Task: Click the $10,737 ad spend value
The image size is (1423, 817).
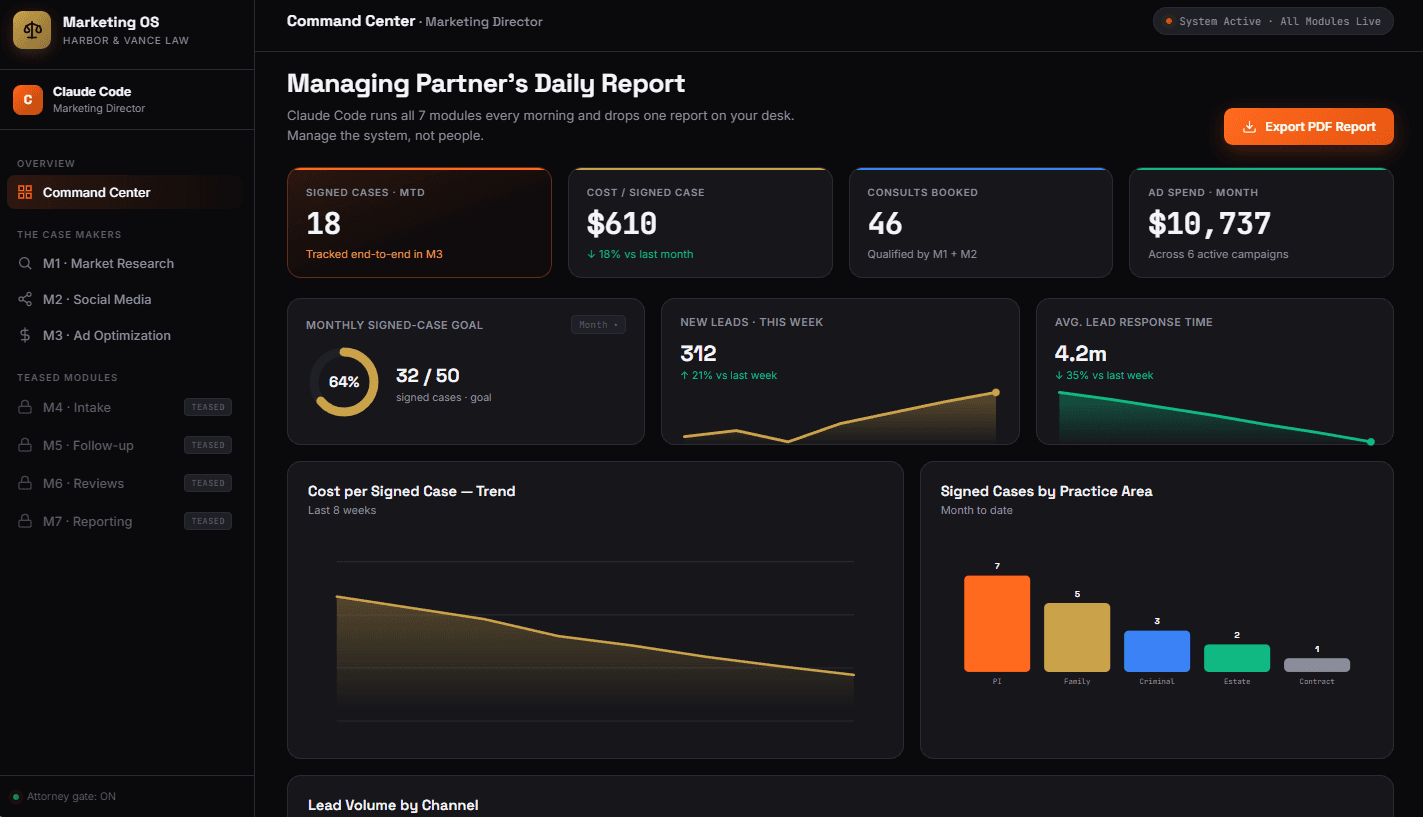Action: [x=1209, y=223]
